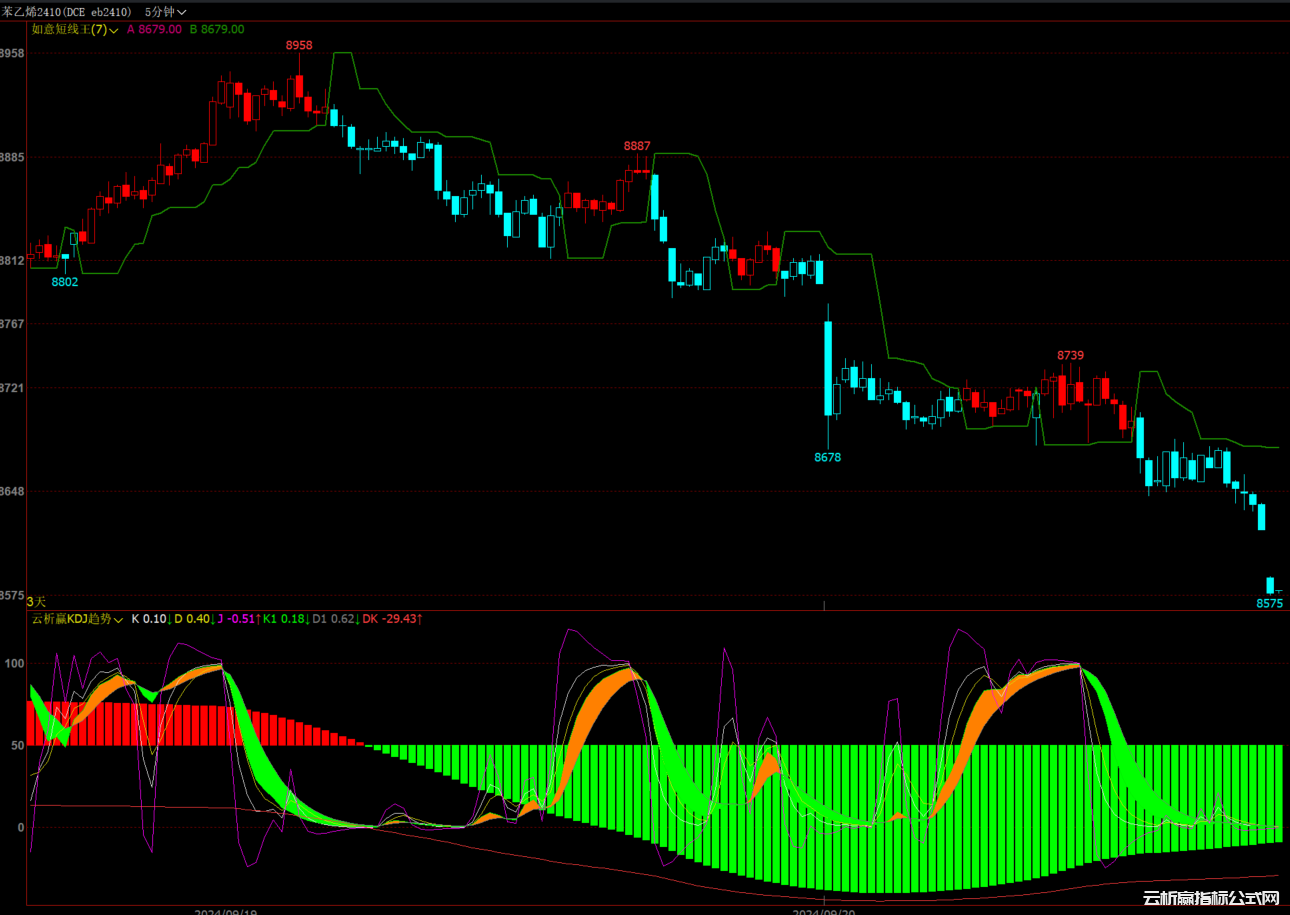
Task: Expand the 云析赢KDJ趋势 indicator menu
Action: pyautogui.click(x=77, y=619)
